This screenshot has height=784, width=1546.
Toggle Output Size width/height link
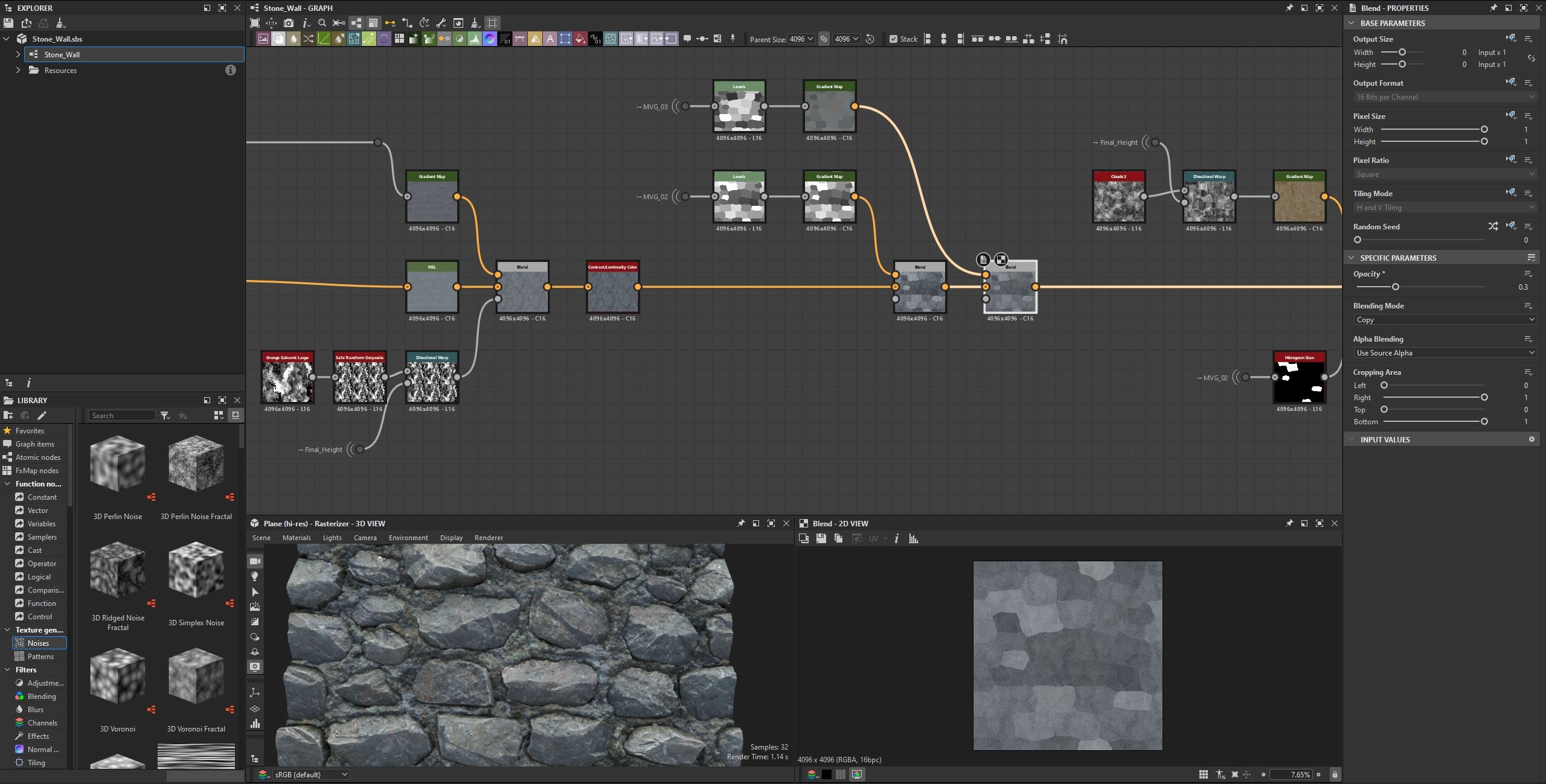coord(1531,59)
